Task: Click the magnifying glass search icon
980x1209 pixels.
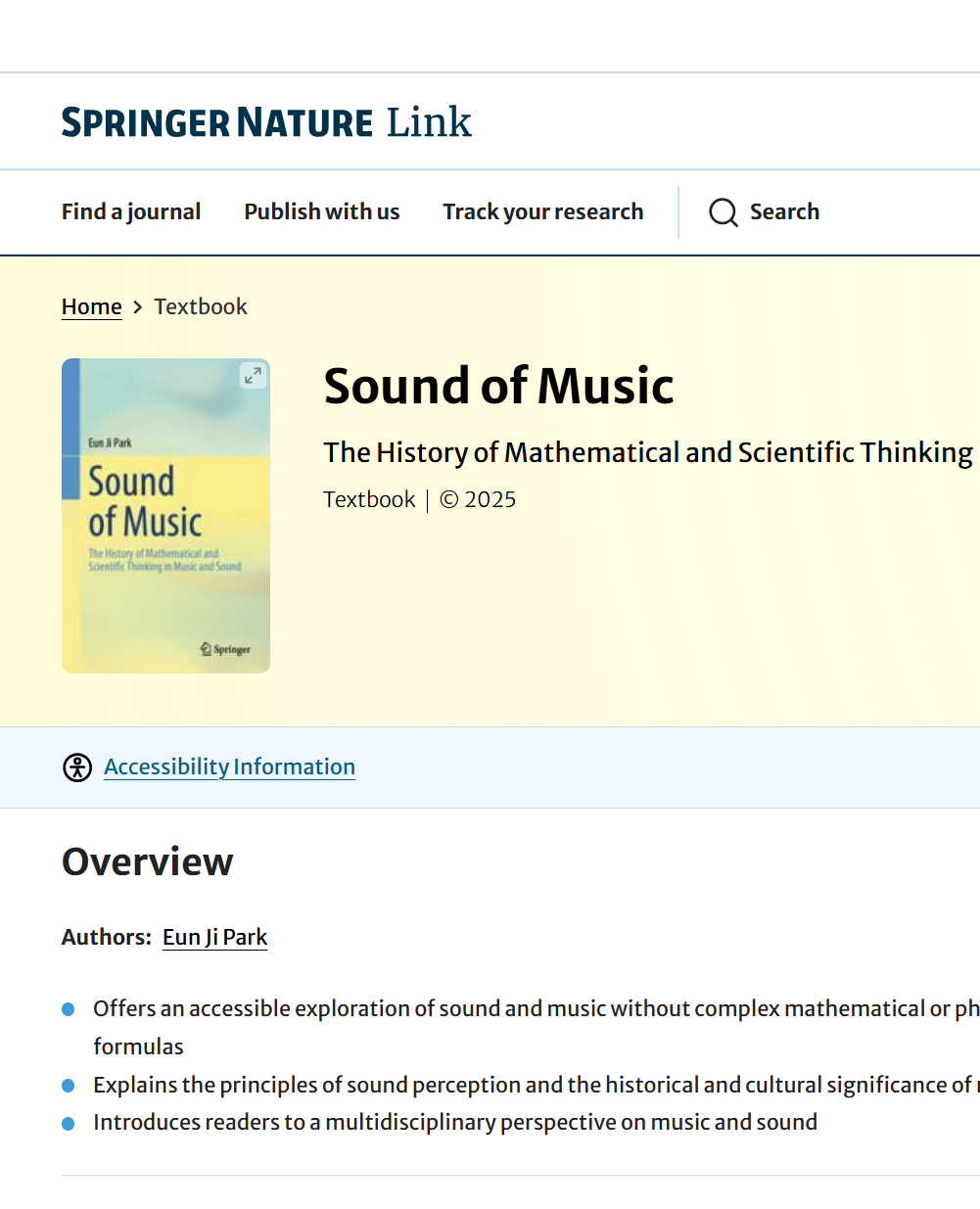Action: 723,212
